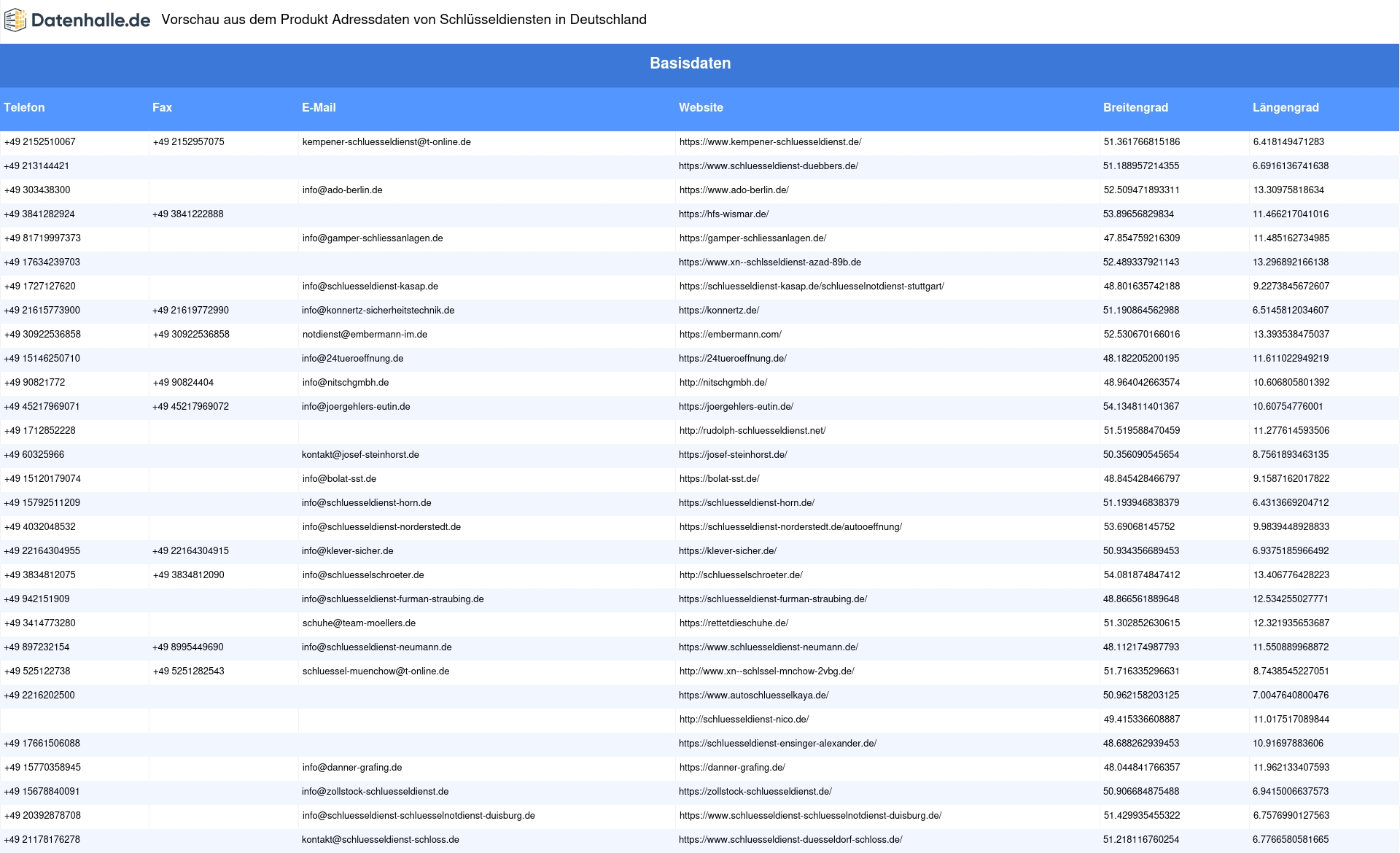
Task: Click website https://bolat-sst.de/
Action: (720, 479)
